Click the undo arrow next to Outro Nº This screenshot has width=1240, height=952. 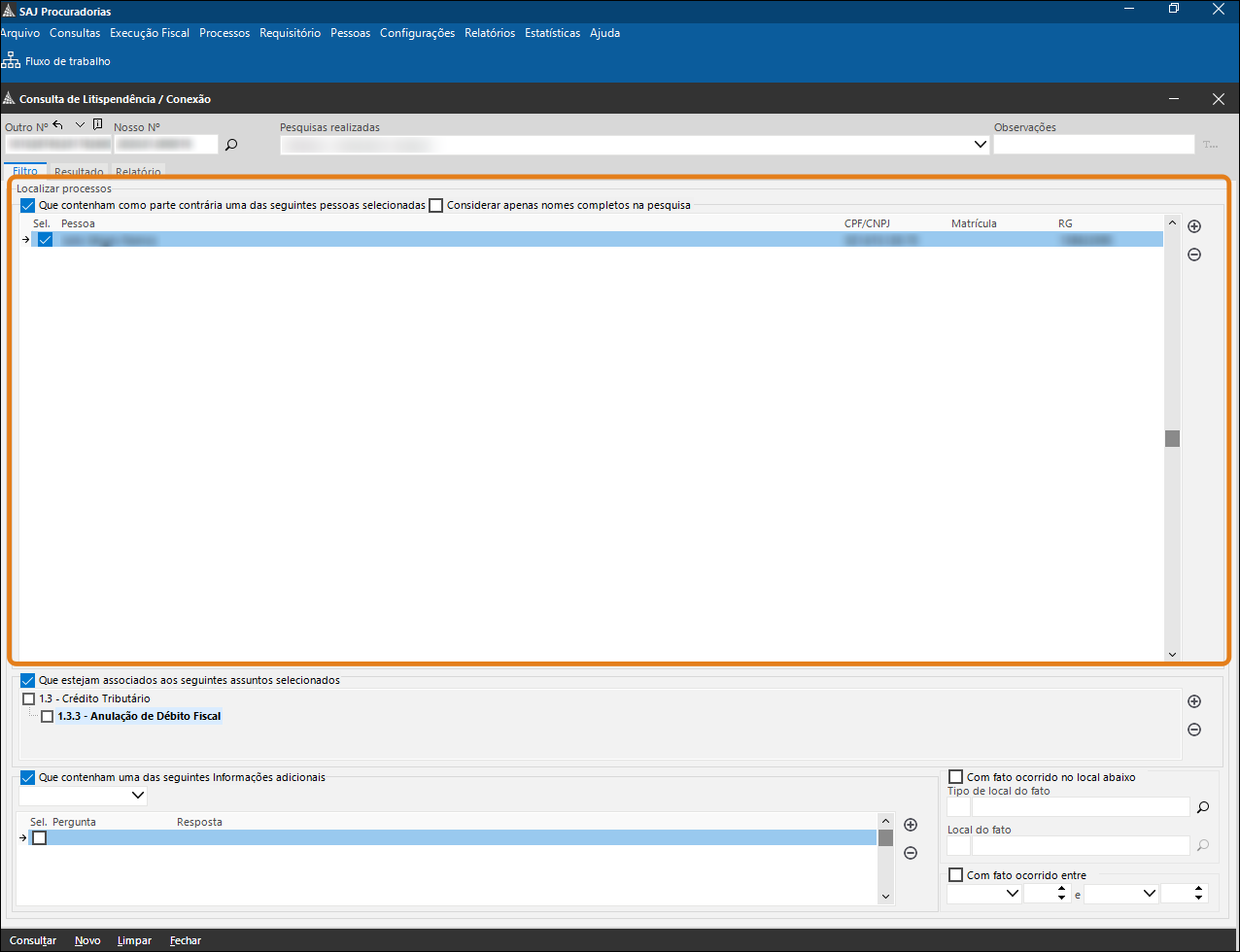58,125
